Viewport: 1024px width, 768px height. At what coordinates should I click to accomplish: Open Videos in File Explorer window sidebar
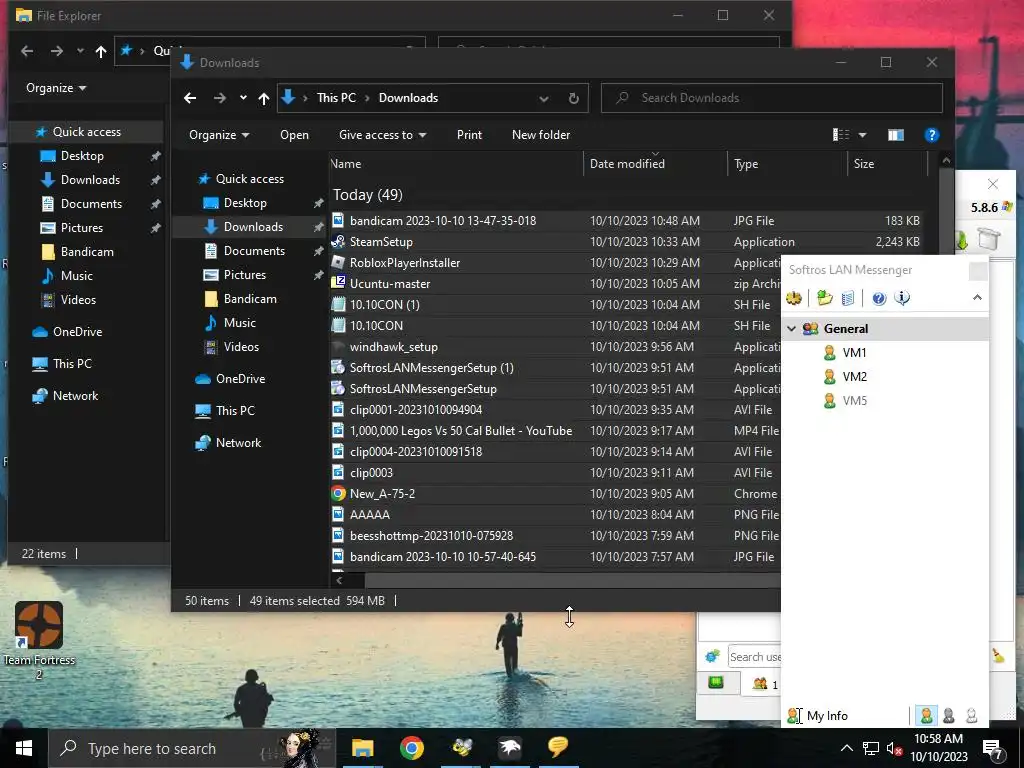(78, 300)
